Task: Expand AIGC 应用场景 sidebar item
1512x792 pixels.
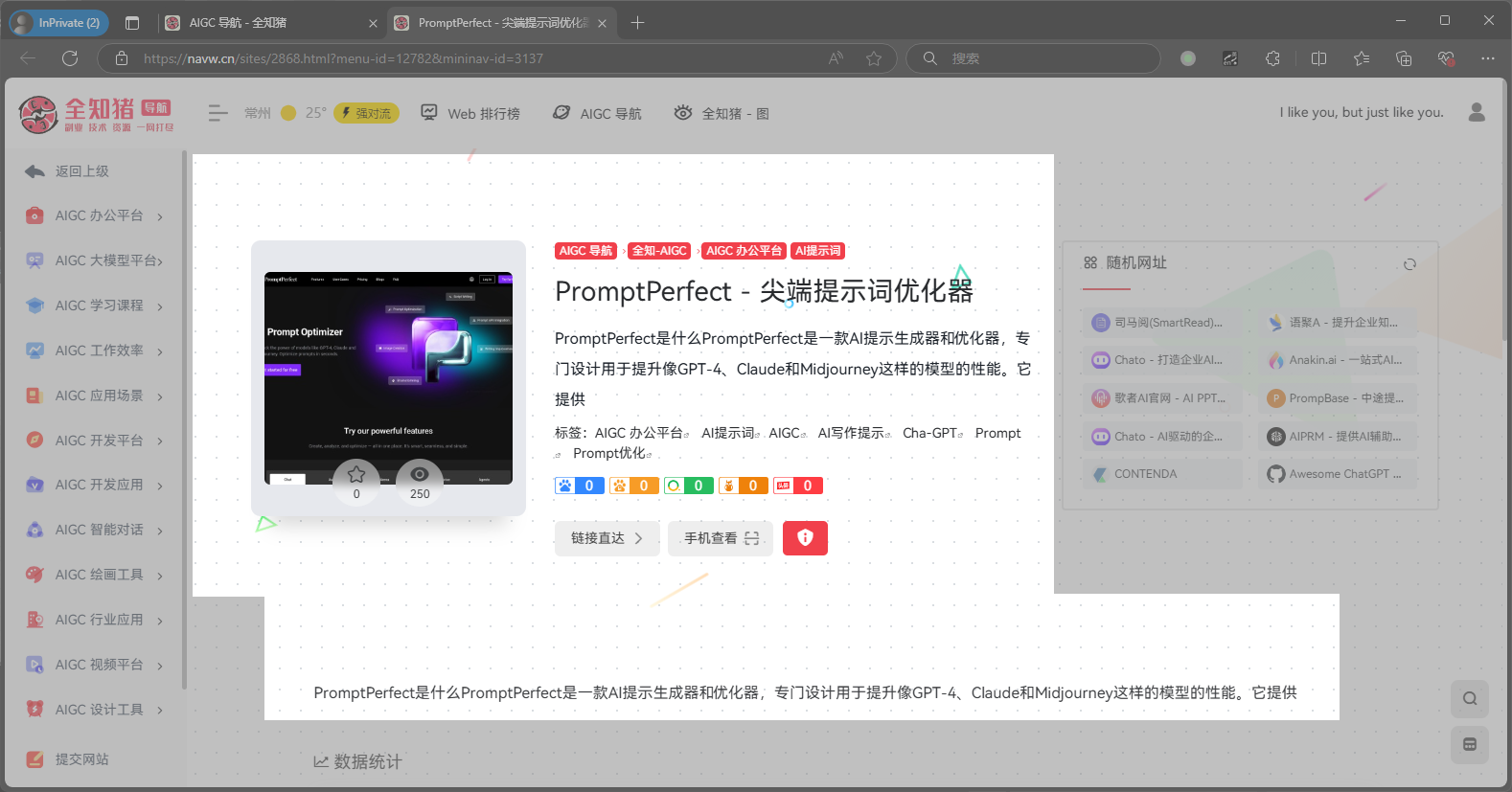Action: tap(95, 396)
